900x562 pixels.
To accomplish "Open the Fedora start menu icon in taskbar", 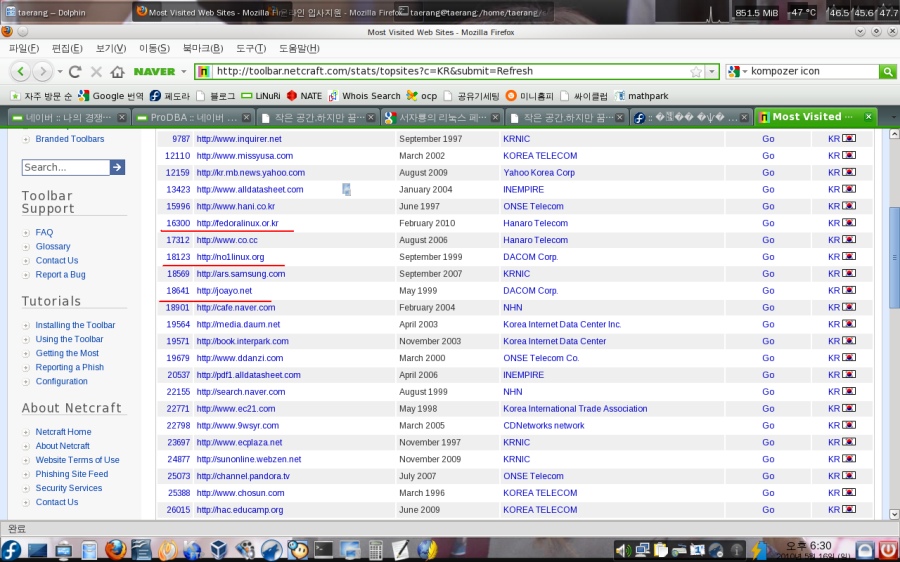I will 11,549.
